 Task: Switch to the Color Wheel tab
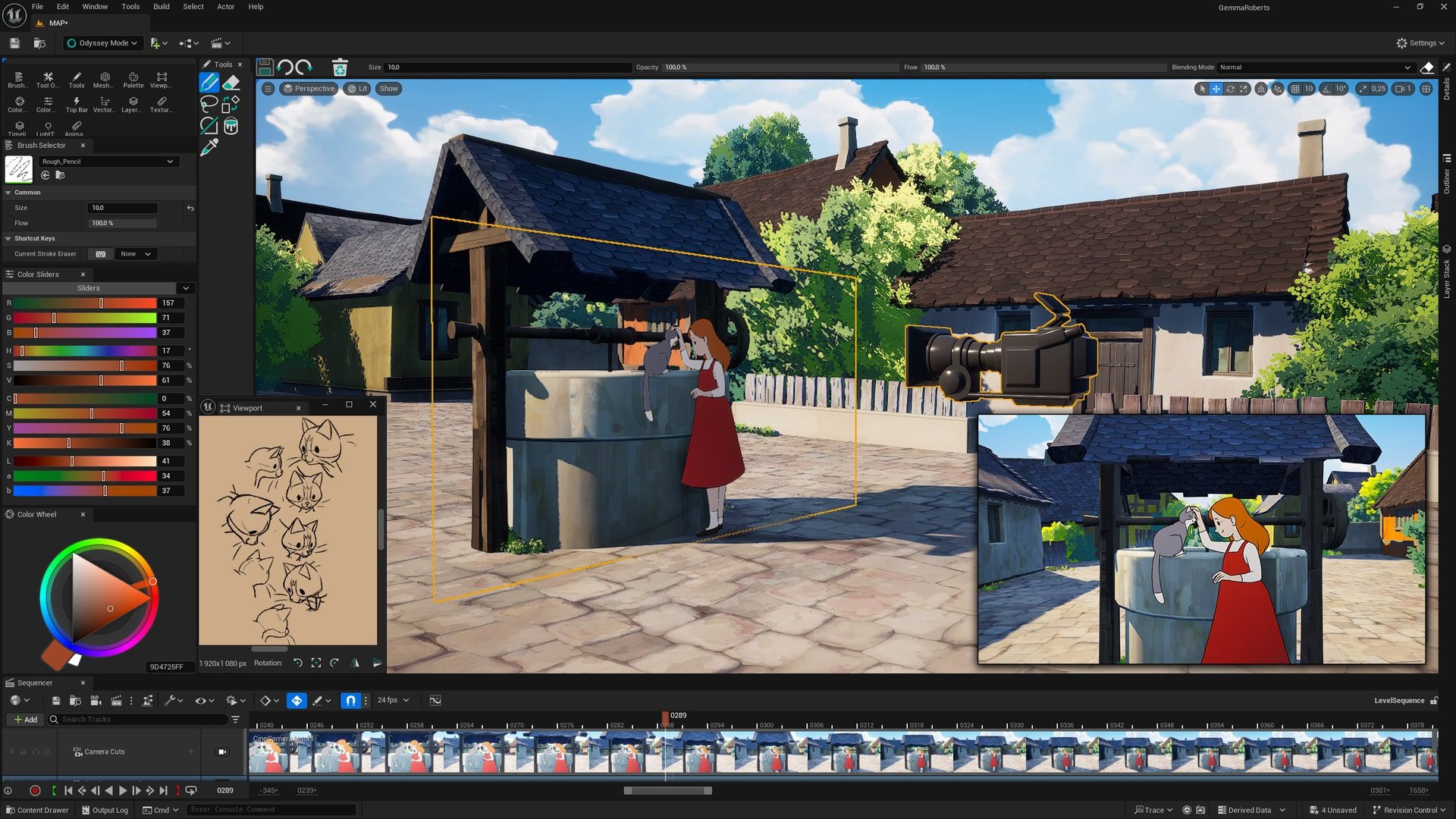[36, 514]
